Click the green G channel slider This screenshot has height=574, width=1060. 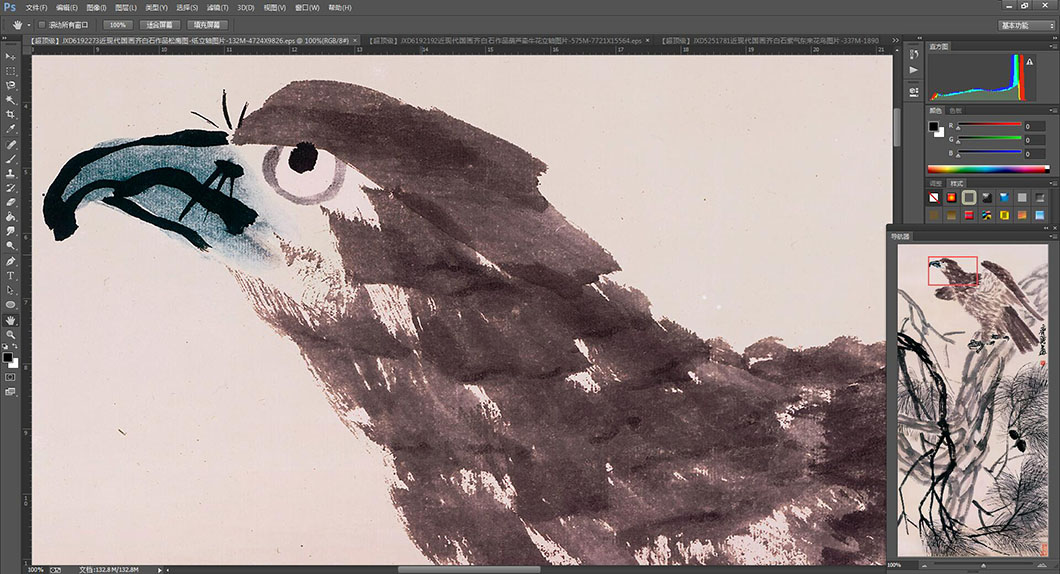pyautogui.click(x=989, y=139)
